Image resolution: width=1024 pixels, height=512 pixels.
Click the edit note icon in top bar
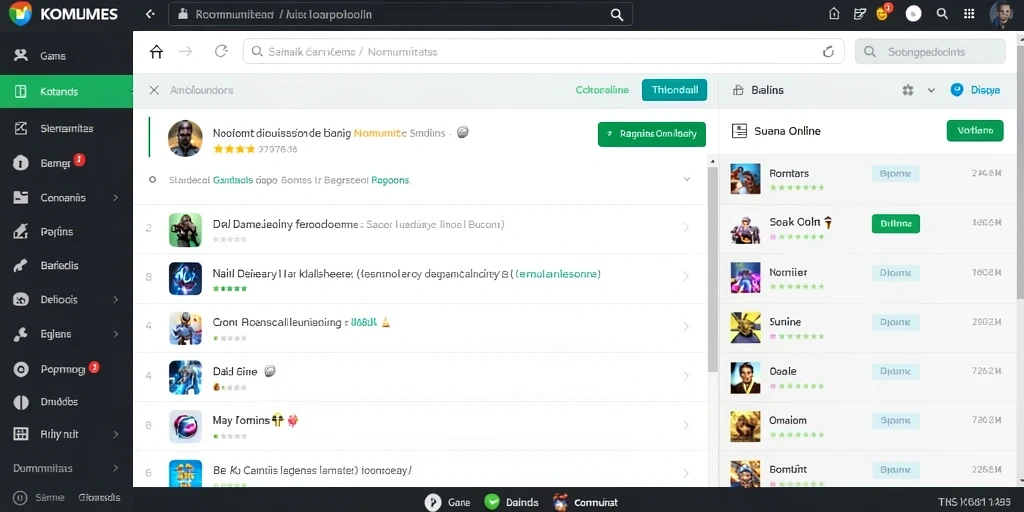point(860,14)
